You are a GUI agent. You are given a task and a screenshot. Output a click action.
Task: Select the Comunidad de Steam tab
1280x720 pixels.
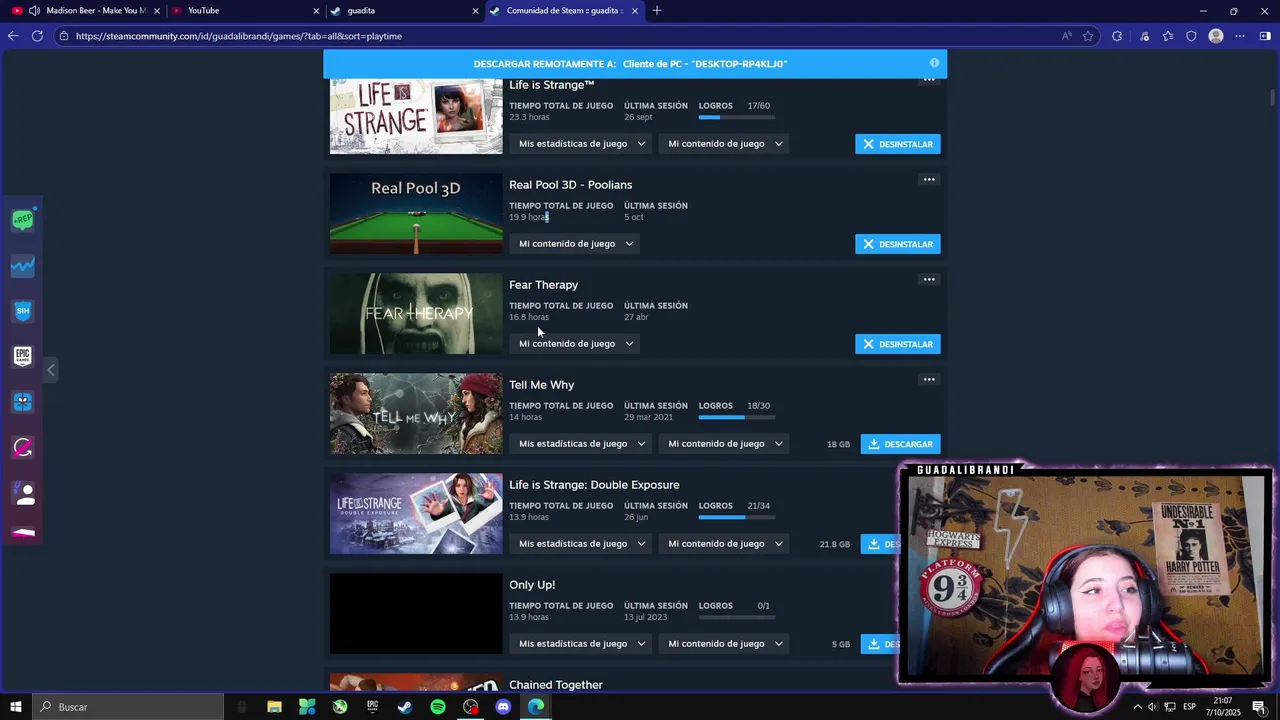(x=565, y=11)
